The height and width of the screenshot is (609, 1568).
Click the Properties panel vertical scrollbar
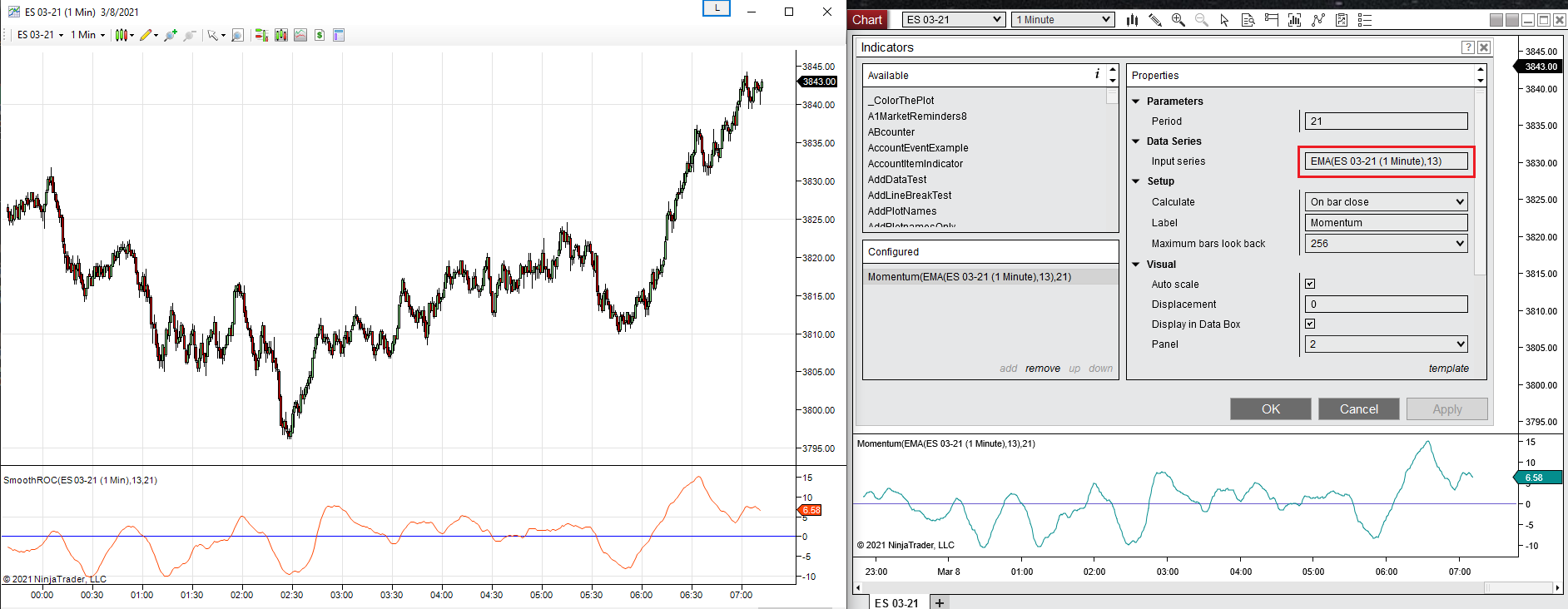1480,181
